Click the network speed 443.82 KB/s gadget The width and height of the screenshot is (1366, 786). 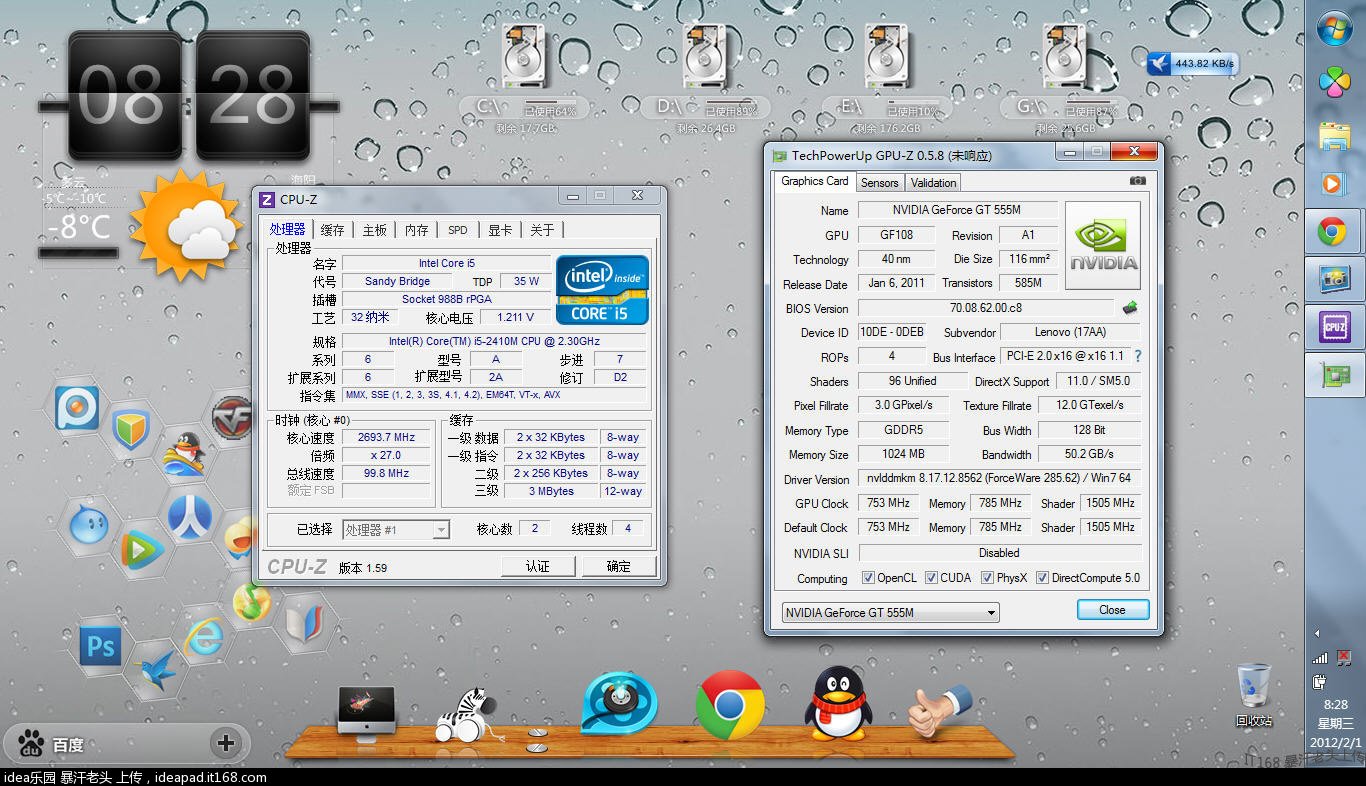tap(1193, 64)
